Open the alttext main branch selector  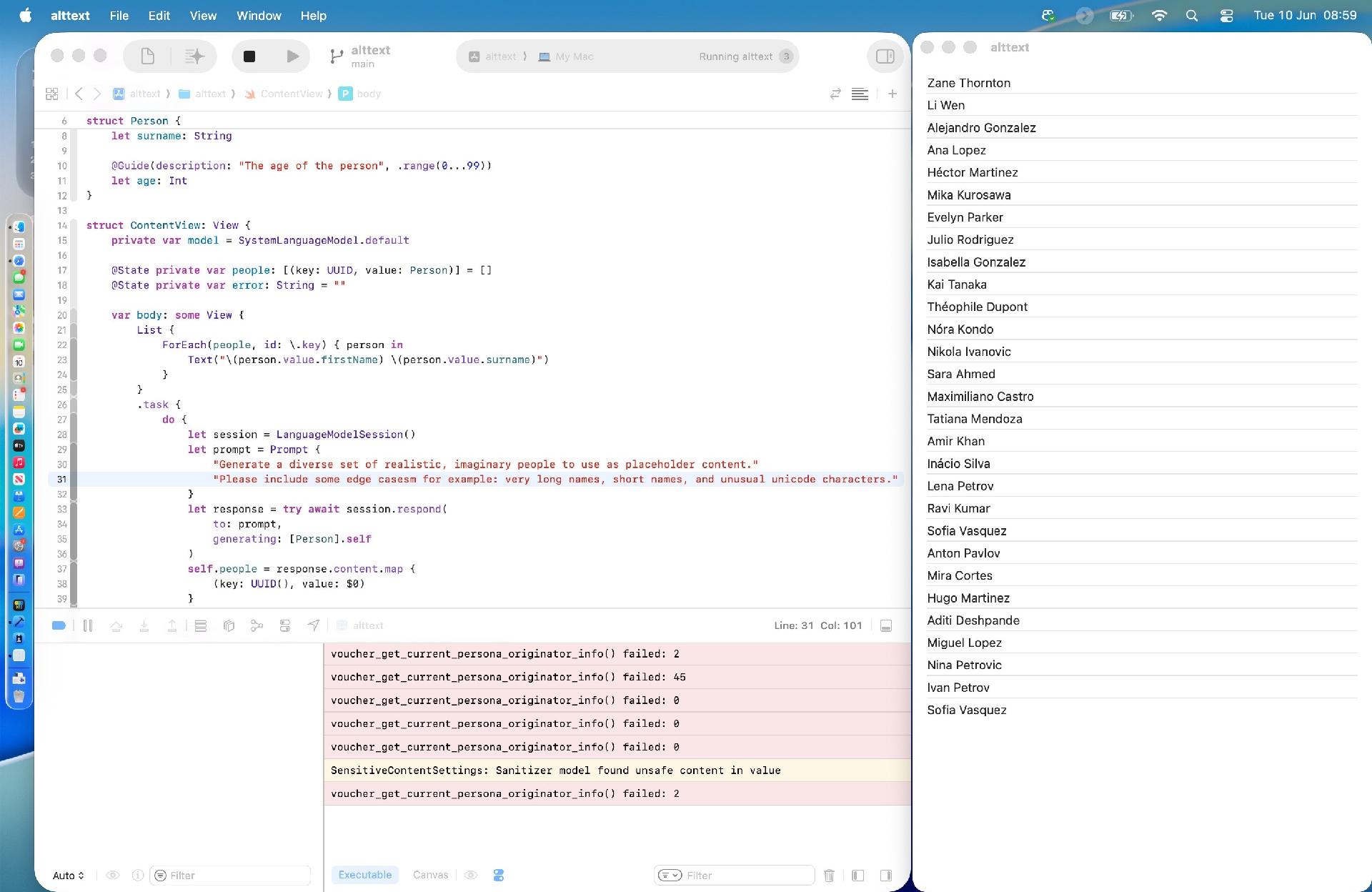coord(360,56)
